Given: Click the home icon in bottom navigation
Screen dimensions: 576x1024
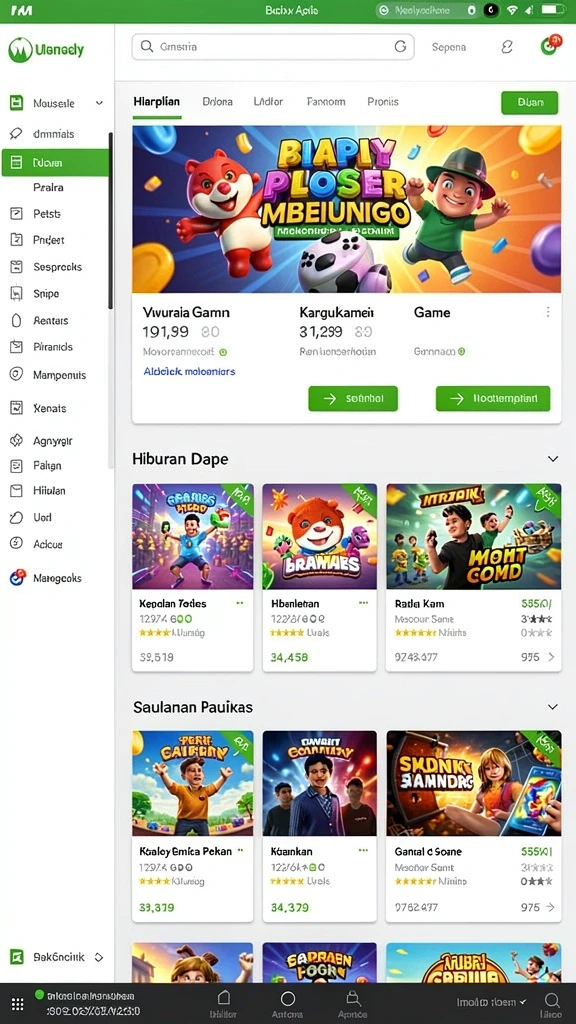Looking at the screenshot, I should tap(223, 998).
